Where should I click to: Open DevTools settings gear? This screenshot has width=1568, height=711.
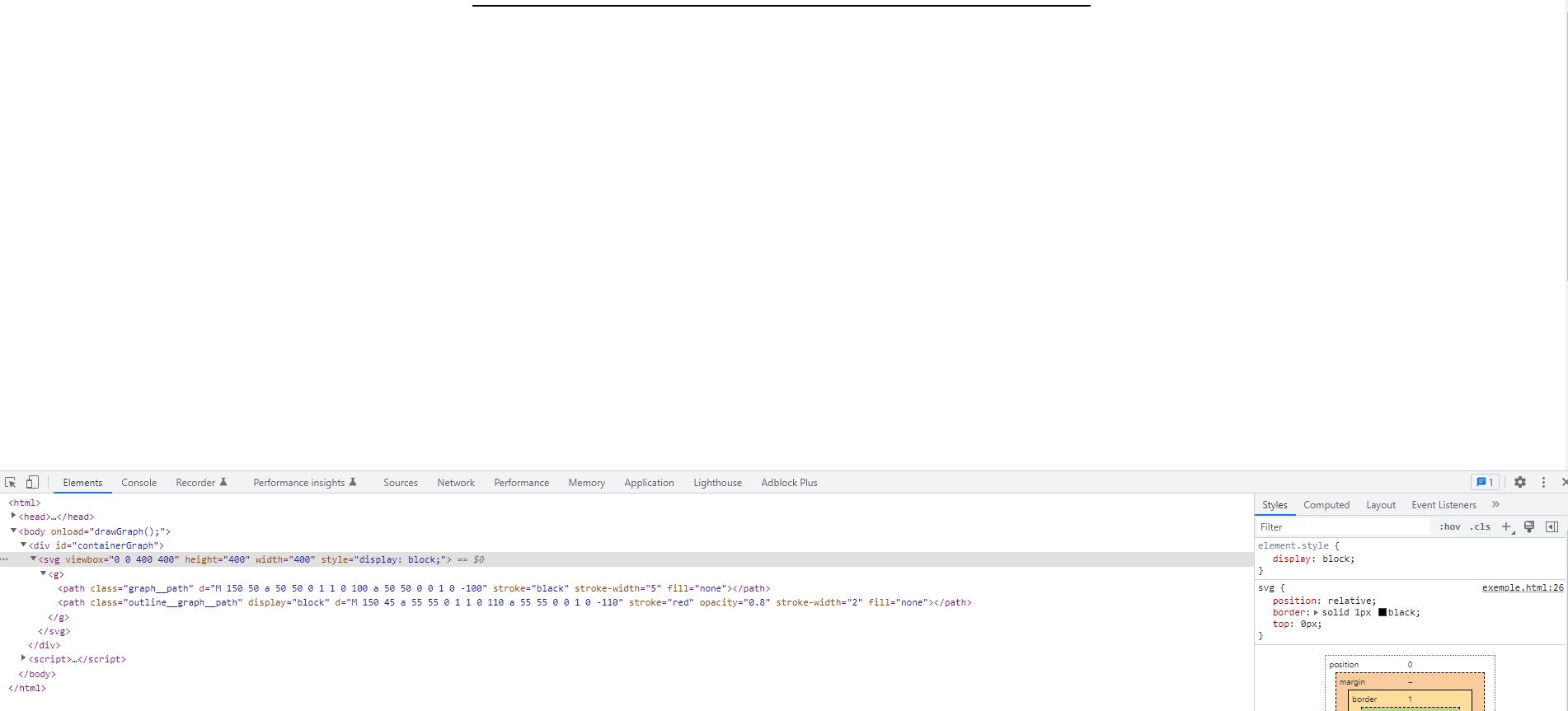(x=1520, y=483)
